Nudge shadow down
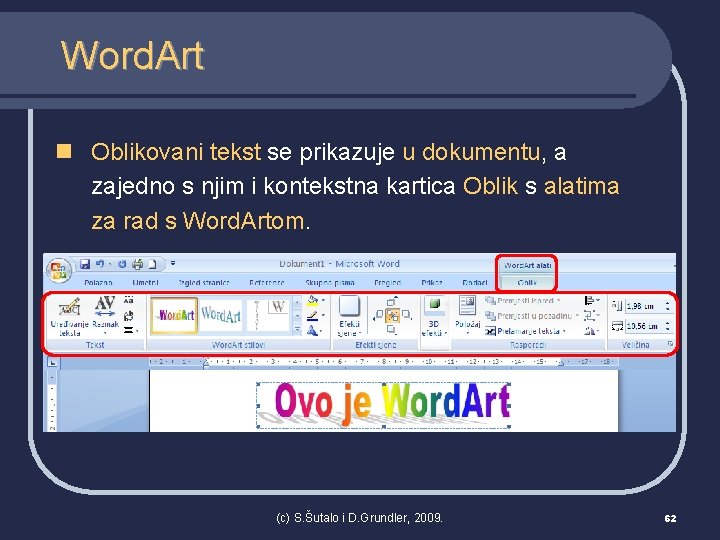The height and width of the screenshot is (540, 720). tap(392, 329)
